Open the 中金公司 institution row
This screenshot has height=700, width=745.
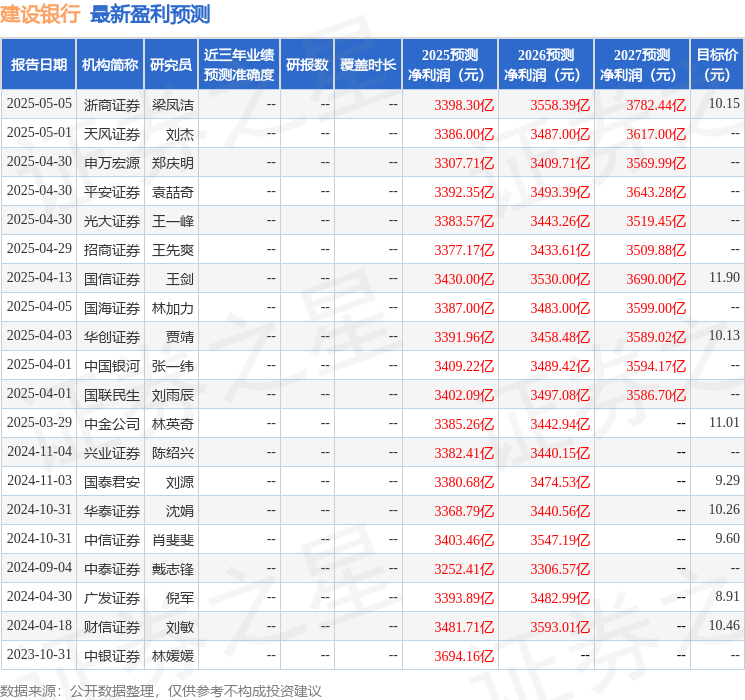pos(112,423)
